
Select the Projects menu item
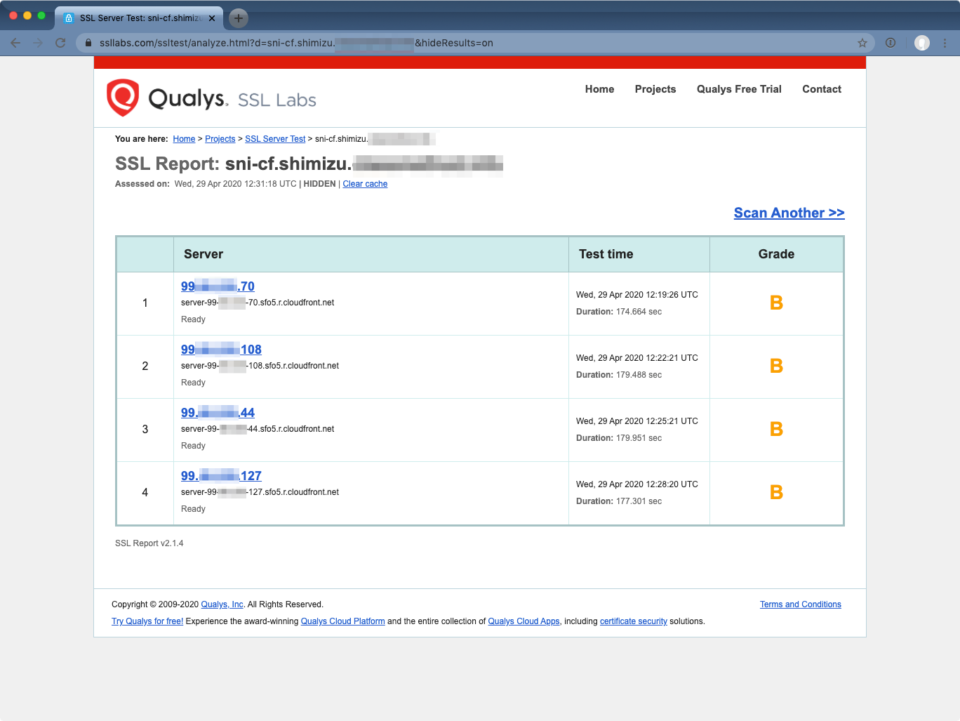click(x=655, y=89)
